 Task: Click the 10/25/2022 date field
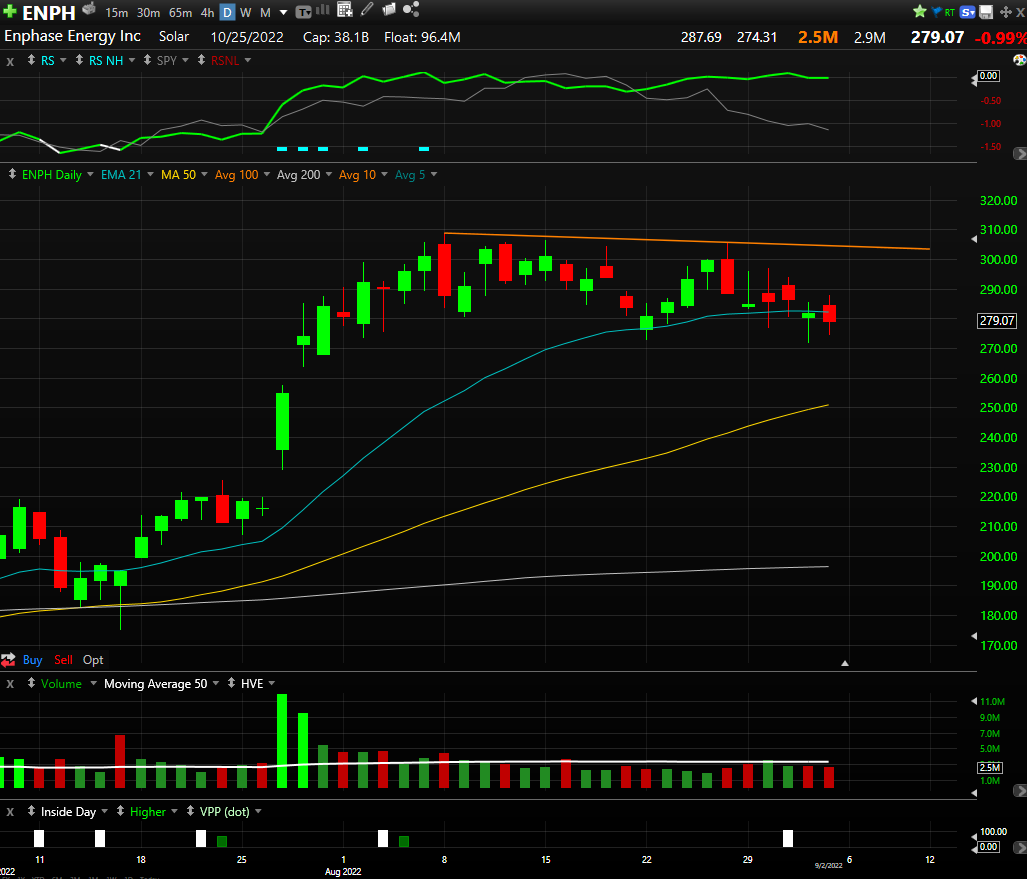[247, 37]
